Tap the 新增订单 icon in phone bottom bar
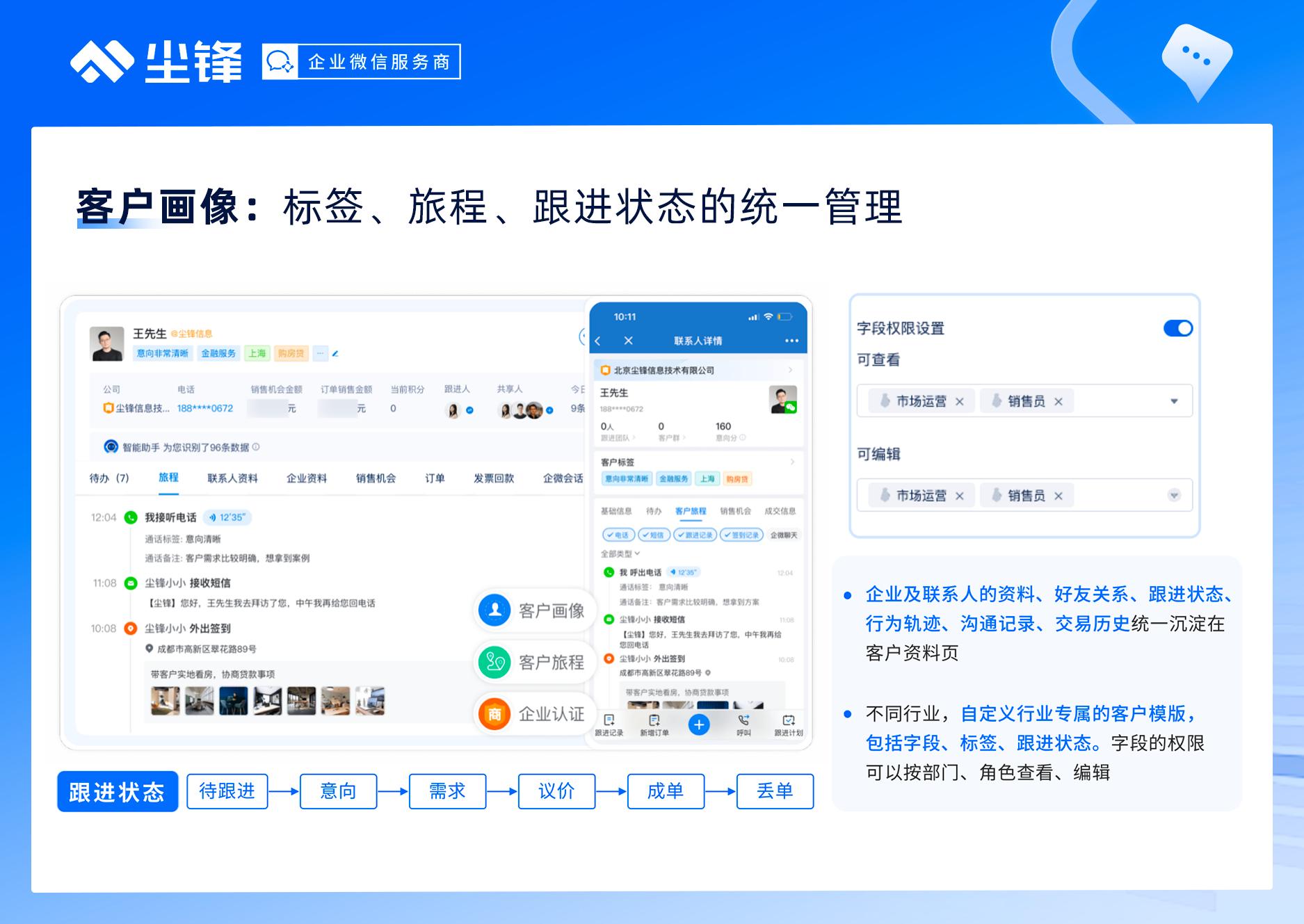 654,724
